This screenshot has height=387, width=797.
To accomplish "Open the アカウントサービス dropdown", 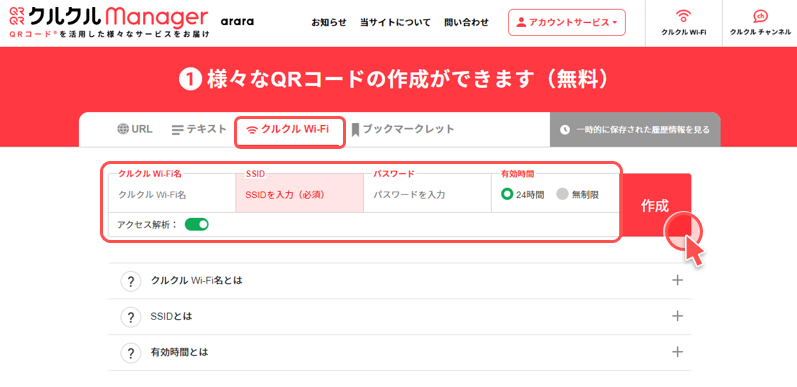I will 567,22.
